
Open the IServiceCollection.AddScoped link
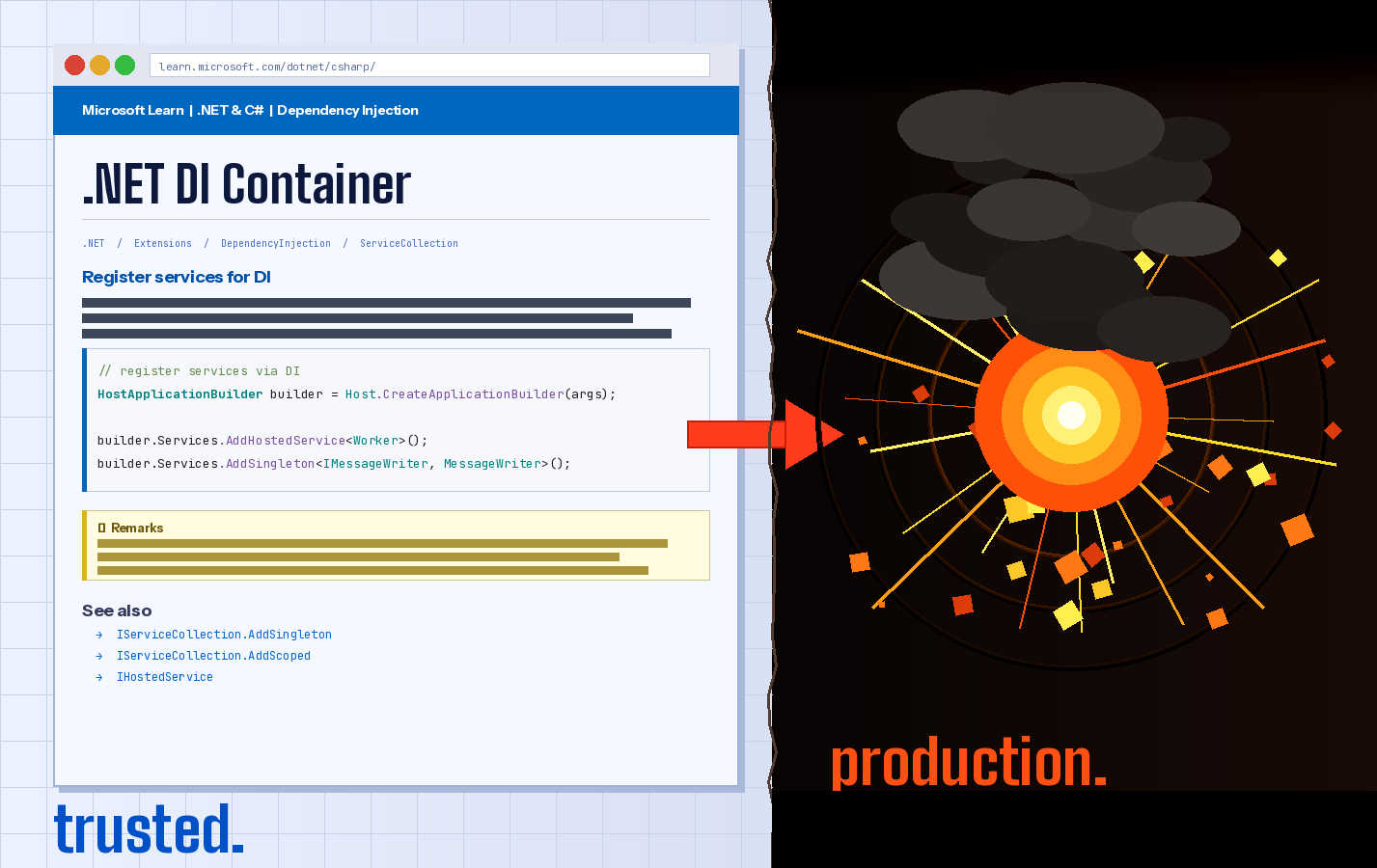(x=213, y=656)
